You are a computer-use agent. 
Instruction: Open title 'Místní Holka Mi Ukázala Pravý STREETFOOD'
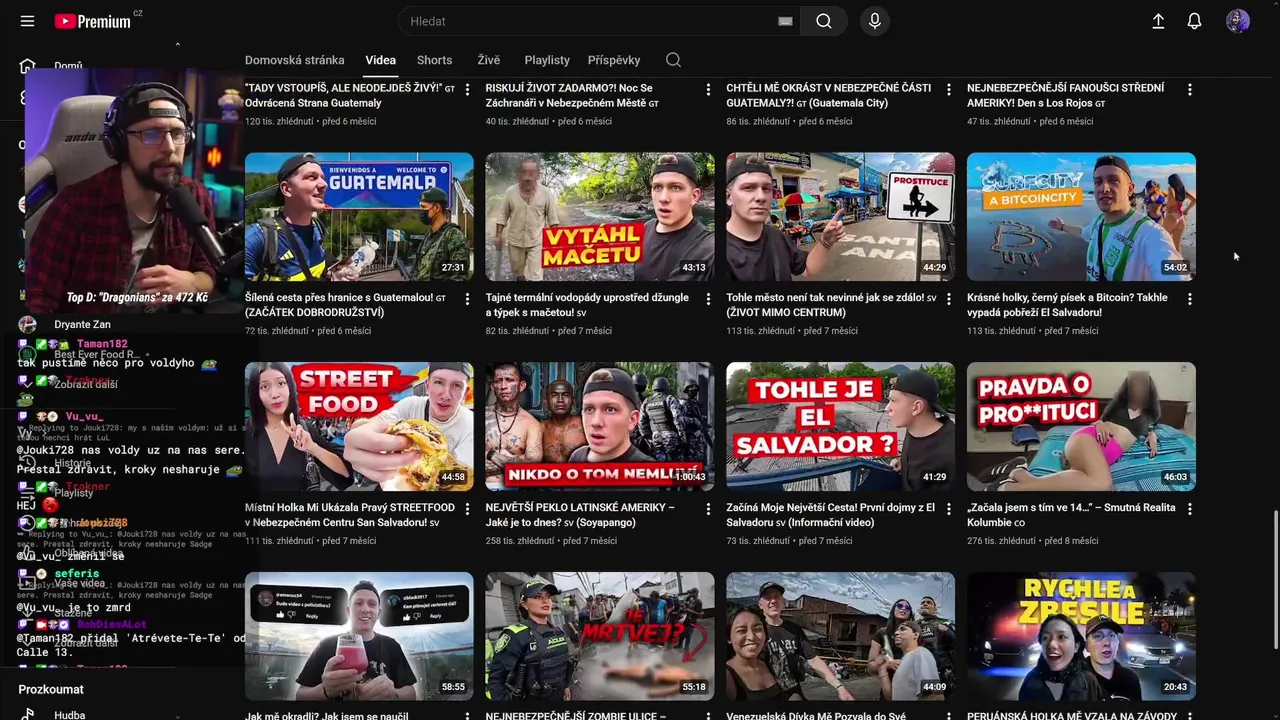pos(350,515)
